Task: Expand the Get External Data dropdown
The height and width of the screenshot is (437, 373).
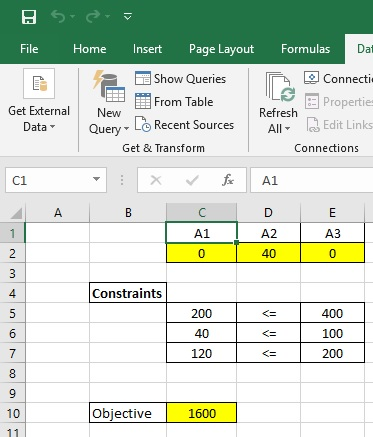Action: click(53, 127)
